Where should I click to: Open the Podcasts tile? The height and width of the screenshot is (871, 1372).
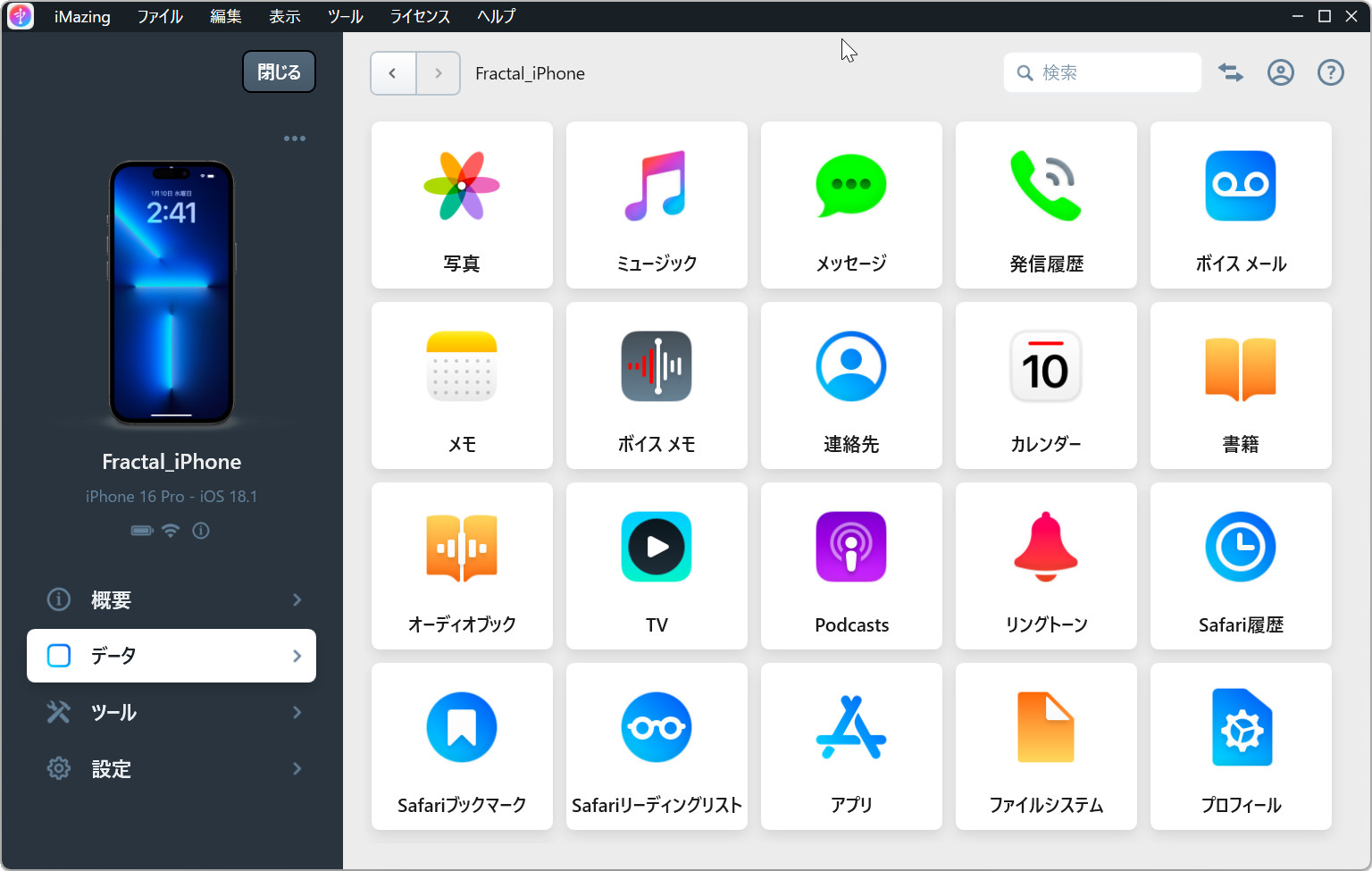coord(851,565)
